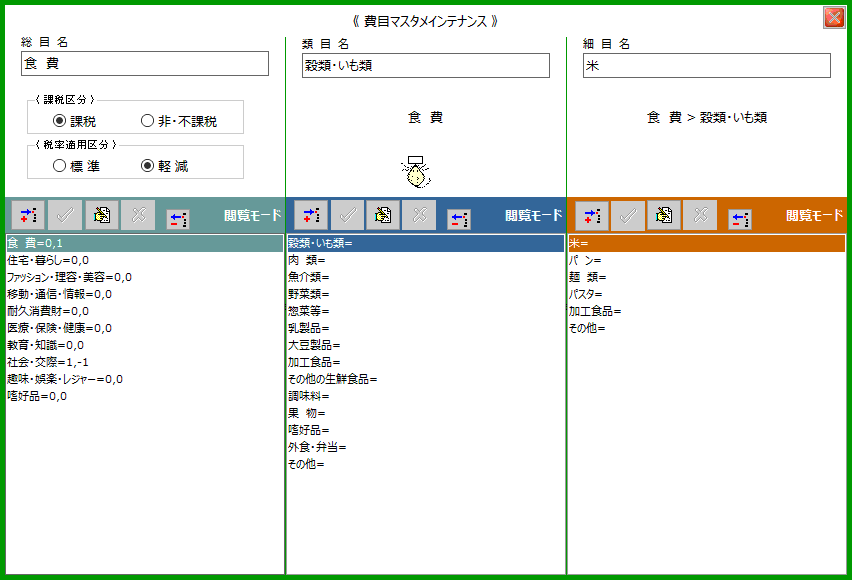Select 嗜好品= in the 類目 list

[x=426, y=430]
